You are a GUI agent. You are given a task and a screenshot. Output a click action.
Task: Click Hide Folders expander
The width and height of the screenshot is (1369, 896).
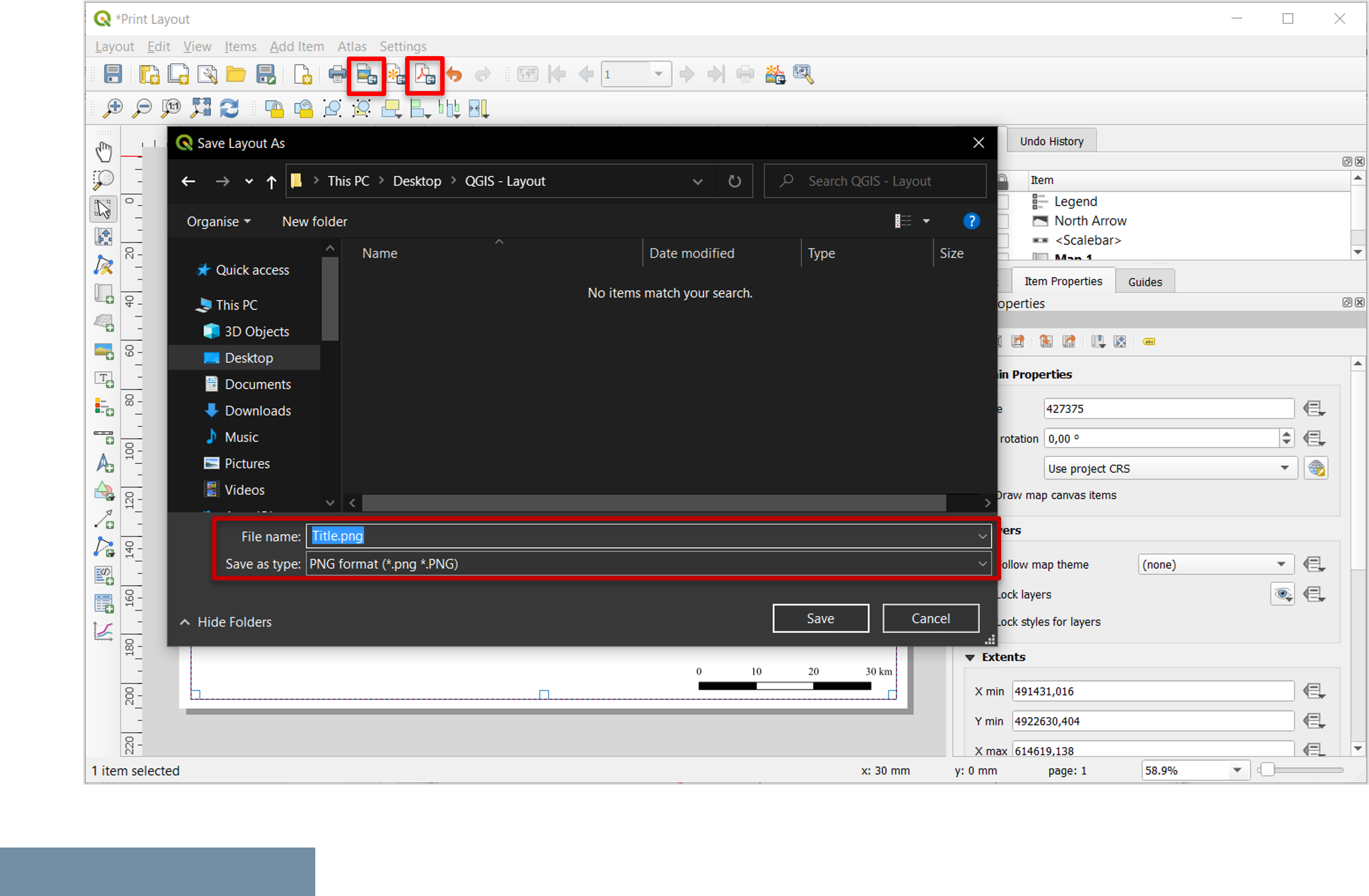(225, 622)
